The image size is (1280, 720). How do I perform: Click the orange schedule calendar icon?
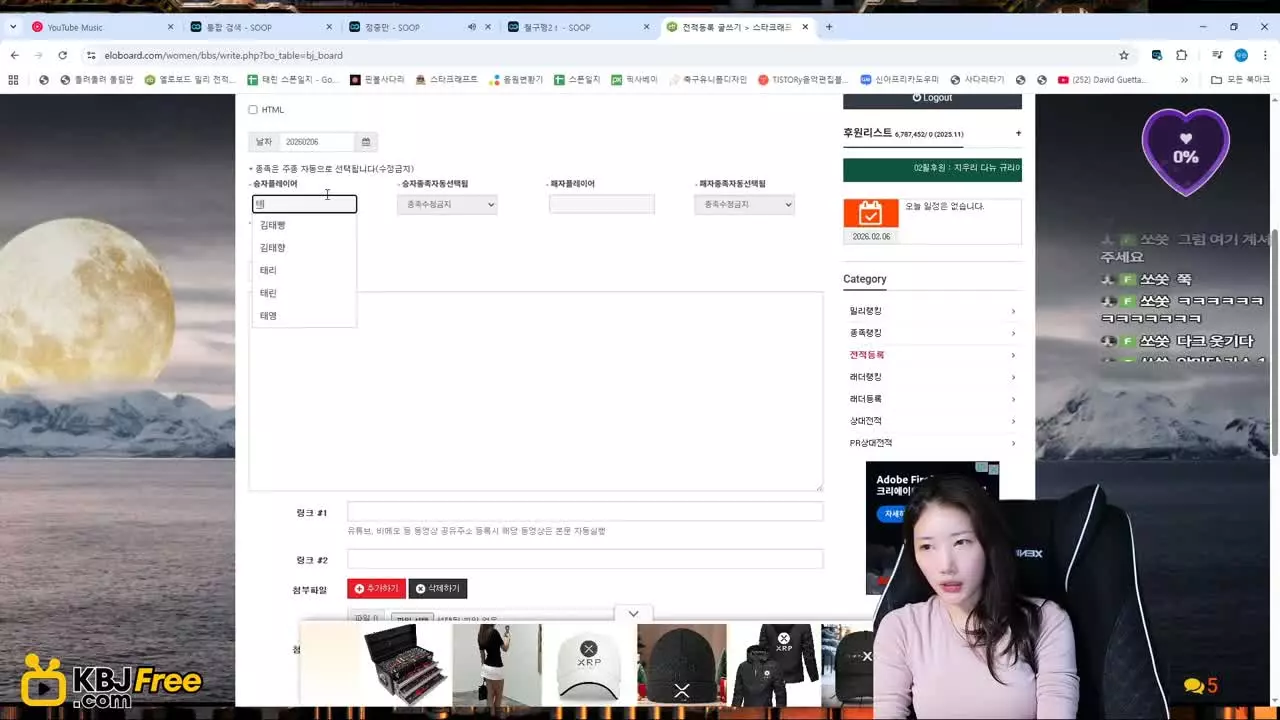click(871, 213)
